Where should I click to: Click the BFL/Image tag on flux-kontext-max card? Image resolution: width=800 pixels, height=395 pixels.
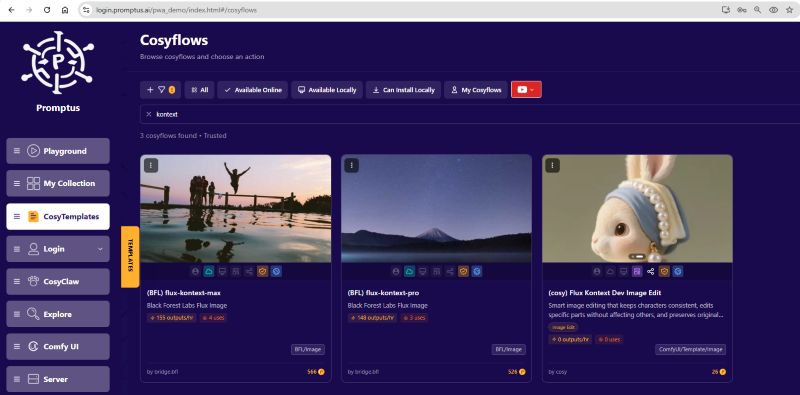tap(308, 350)
